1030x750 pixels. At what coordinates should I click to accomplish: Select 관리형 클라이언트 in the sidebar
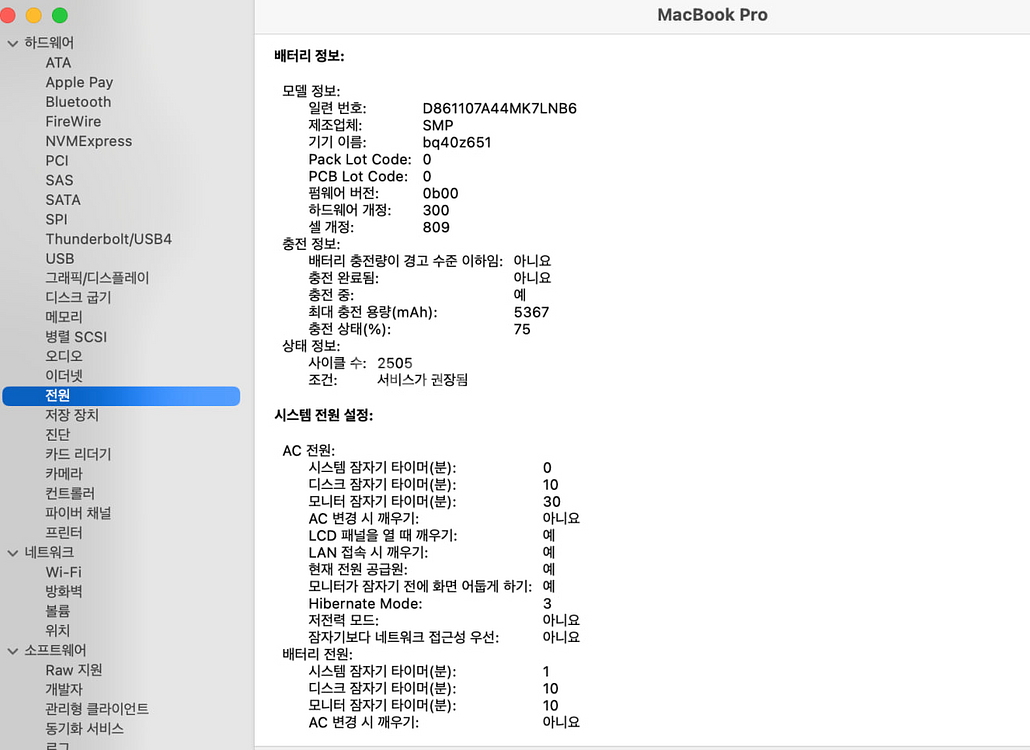[x=97, y=709]
